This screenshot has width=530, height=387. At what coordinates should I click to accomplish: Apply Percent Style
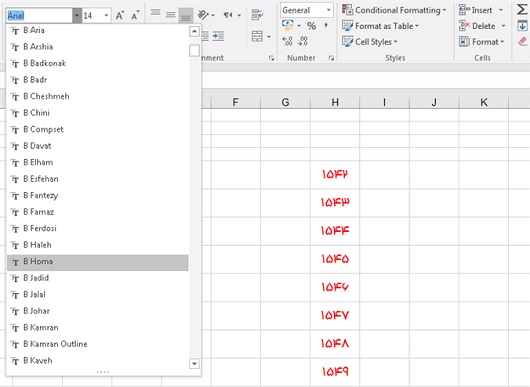point(311,26)
